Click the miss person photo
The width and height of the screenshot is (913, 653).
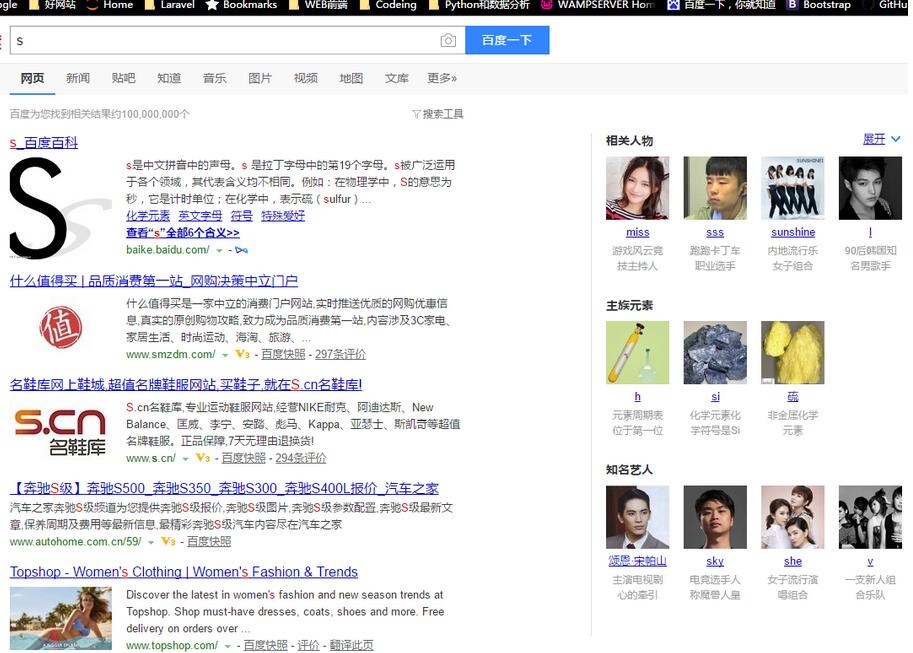pos(638,188)
